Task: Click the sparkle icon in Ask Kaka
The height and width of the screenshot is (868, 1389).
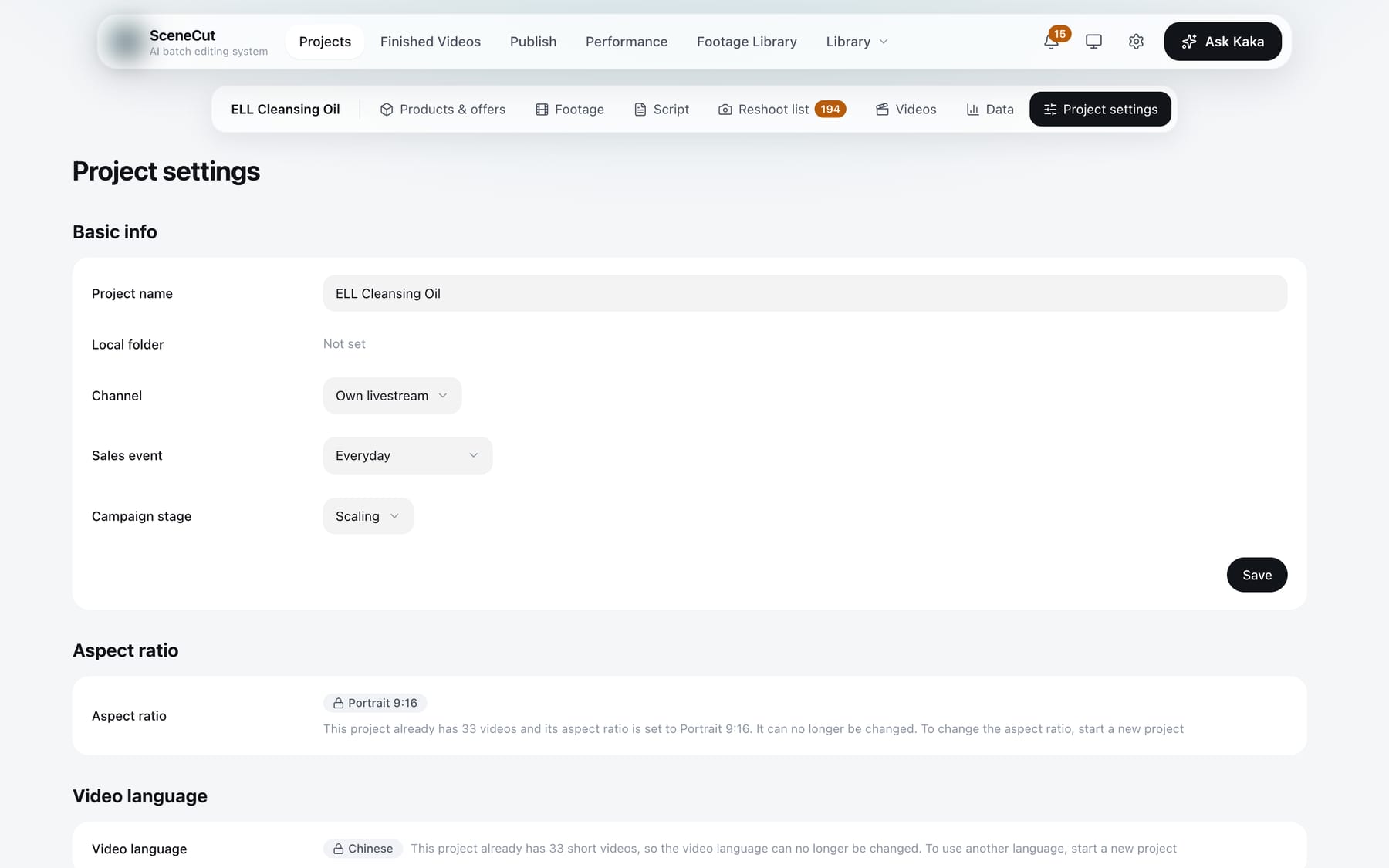Action: tap(1189, 42)
